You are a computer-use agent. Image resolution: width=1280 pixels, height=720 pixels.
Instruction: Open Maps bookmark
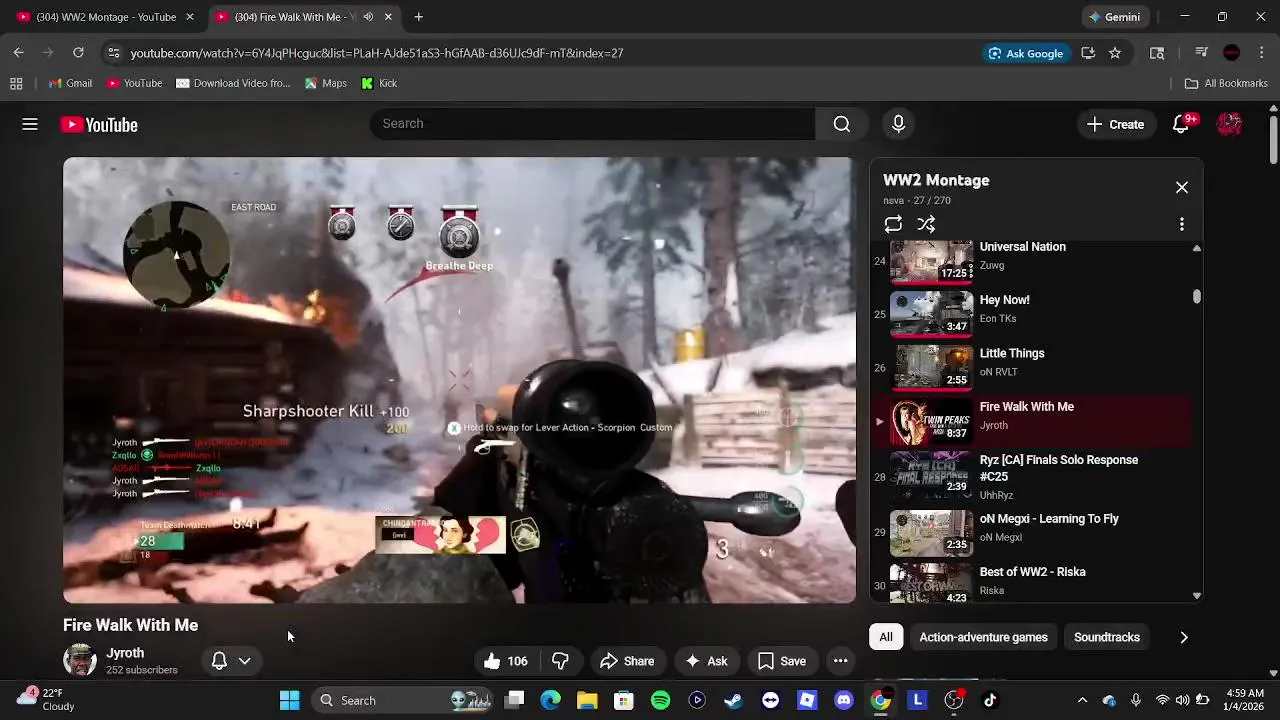(x=326, y=83)
